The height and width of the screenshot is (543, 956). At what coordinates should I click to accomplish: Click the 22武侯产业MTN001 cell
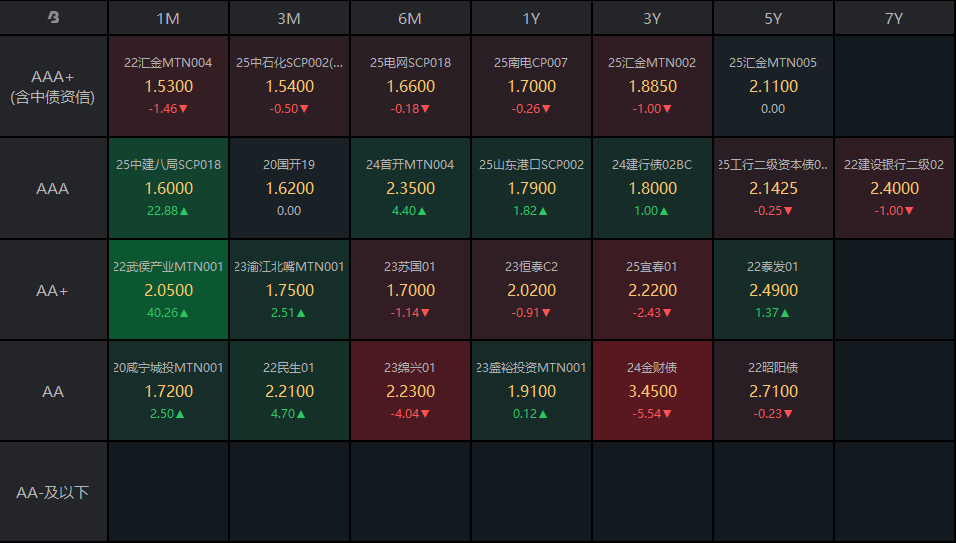click(x=168, y=290)
